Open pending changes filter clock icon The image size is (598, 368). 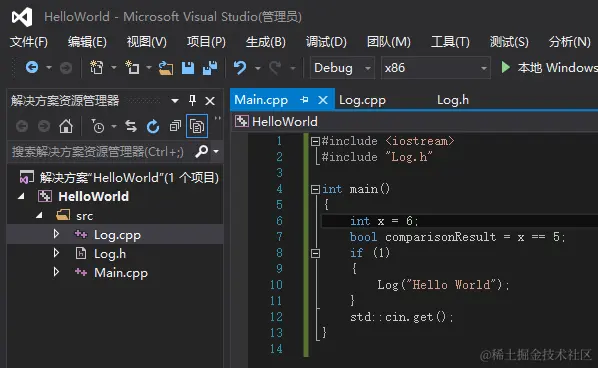point(98,126)
